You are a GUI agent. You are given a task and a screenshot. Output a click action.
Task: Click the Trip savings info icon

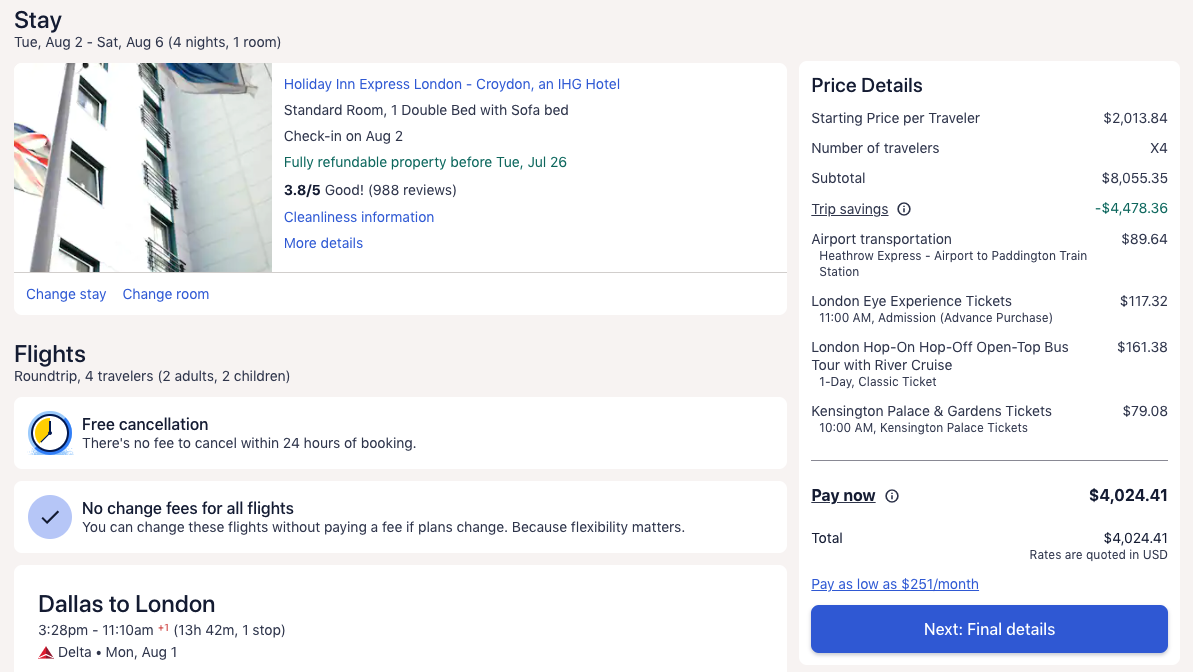[904, 209]
